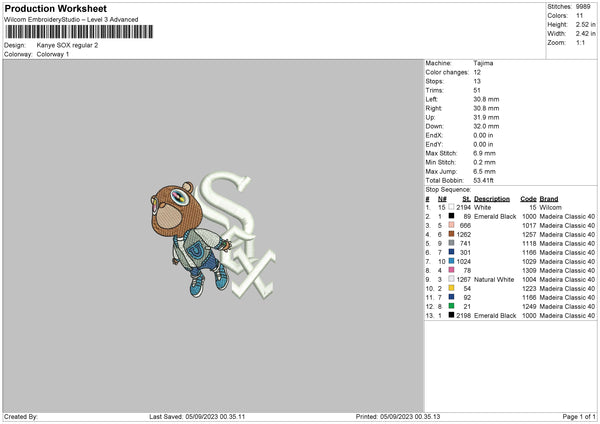Click the 'EndX:' label

[x=434, y=135]
